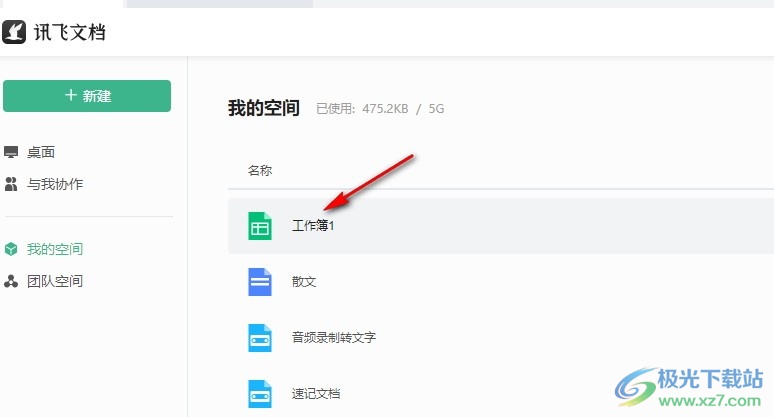Click the 已使用 storage usage text
Screen dimensions: 774x417
380,109
